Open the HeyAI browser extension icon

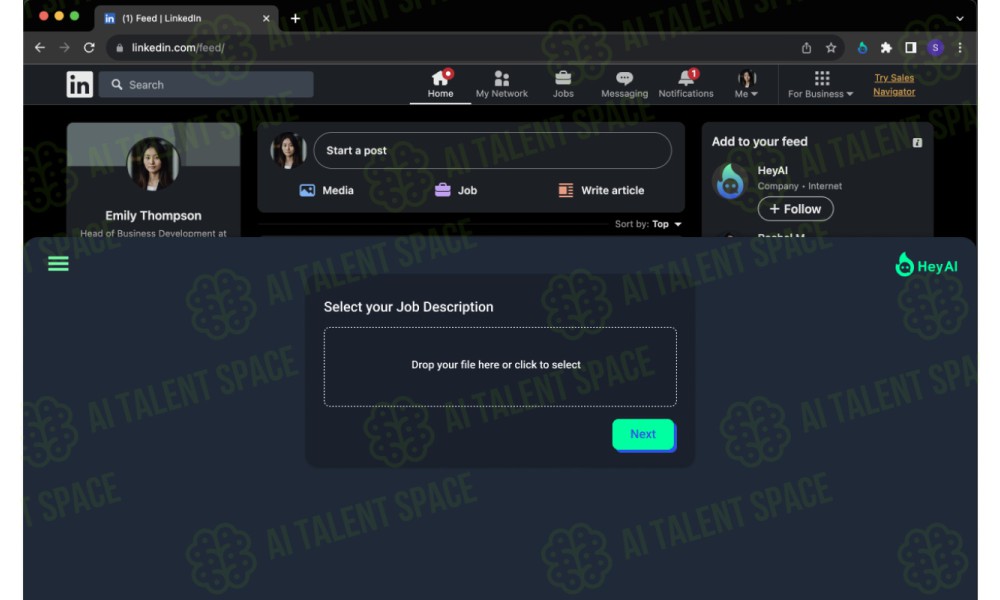pos(862,48)
